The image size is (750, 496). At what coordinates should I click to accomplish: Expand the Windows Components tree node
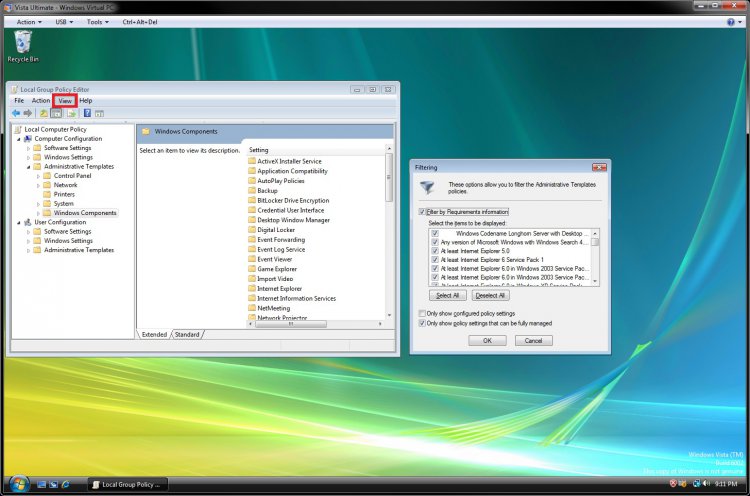(x=38, y=213)
